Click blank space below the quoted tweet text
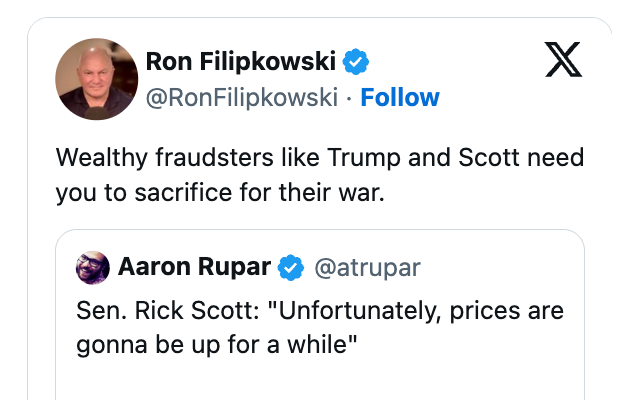 (320, 382)
